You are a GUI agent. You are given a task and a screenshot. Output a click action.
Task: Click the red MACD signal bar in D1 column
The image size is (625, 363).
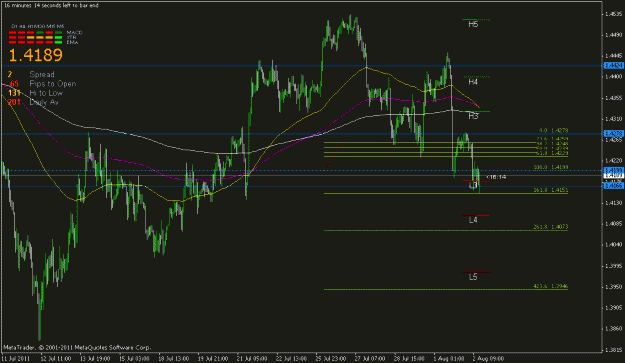tap(13, 33)
